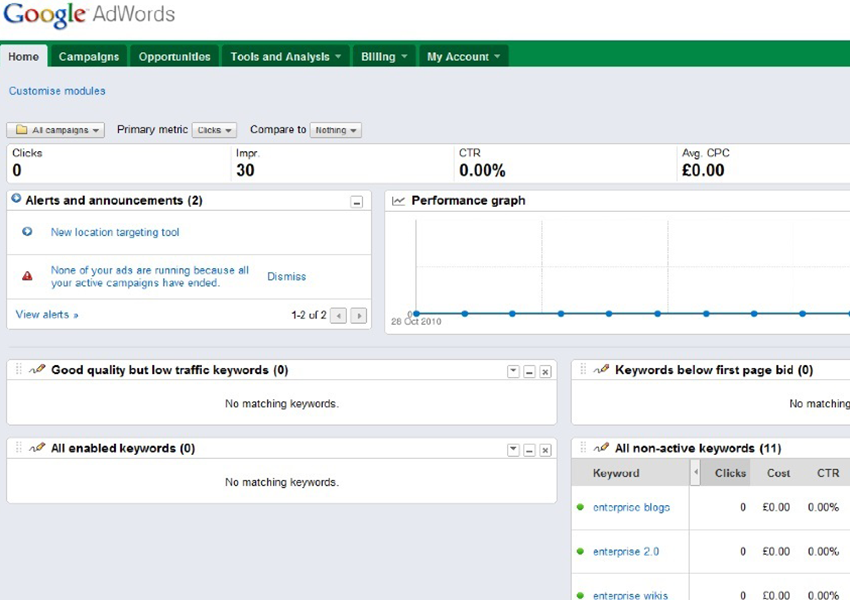The height and width of the screenshot is (600, 851).
Task: Go to next alerts page arrow
Action: pos(359,315)
